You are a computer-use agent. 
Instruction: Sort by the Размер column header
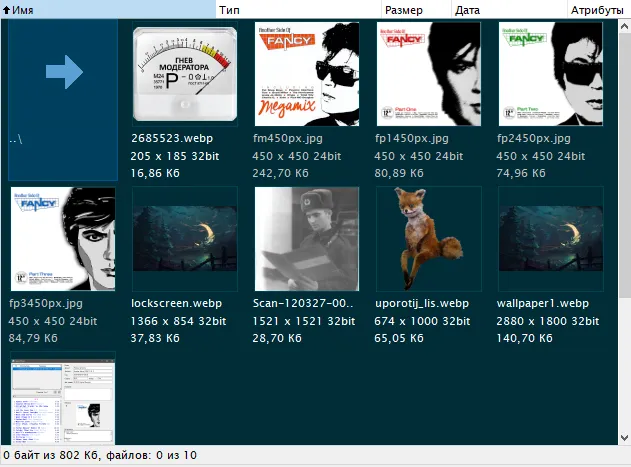[416, 10]
